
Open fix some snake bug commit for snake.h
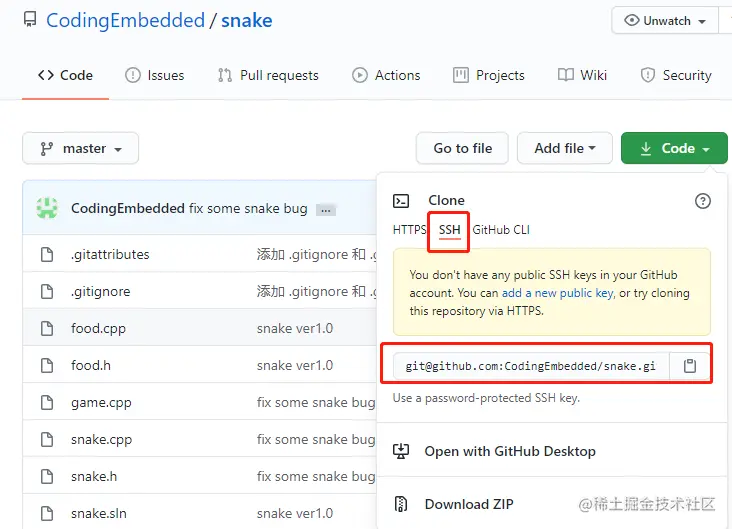coord(316,477)
